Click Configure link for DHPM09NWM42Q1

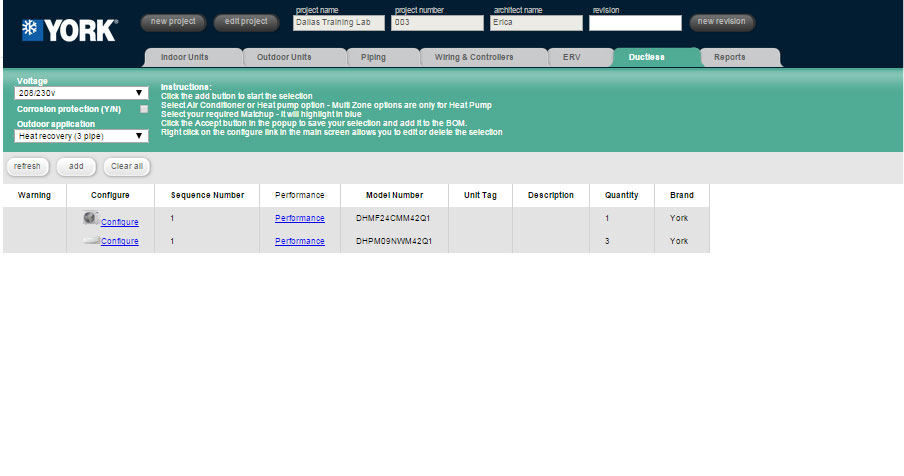[120, 242]
